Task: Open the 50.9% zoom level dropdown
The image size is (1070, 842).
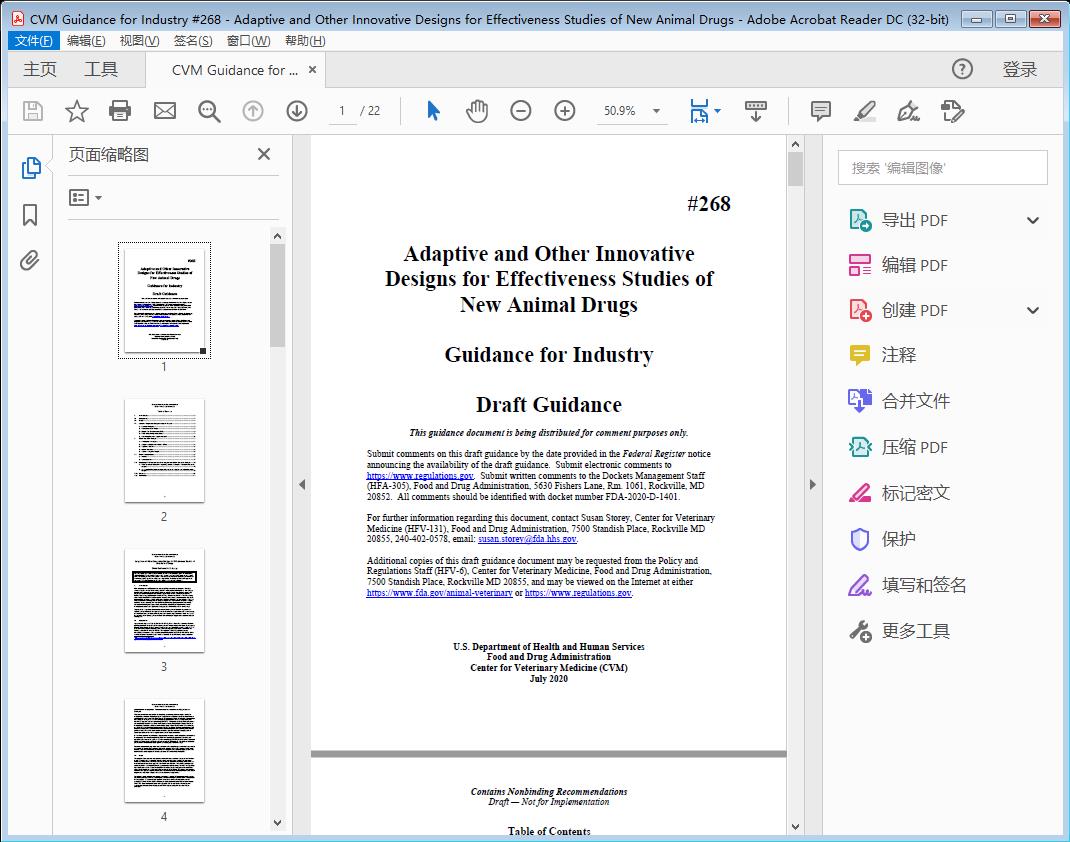Action: pos(655,111)
